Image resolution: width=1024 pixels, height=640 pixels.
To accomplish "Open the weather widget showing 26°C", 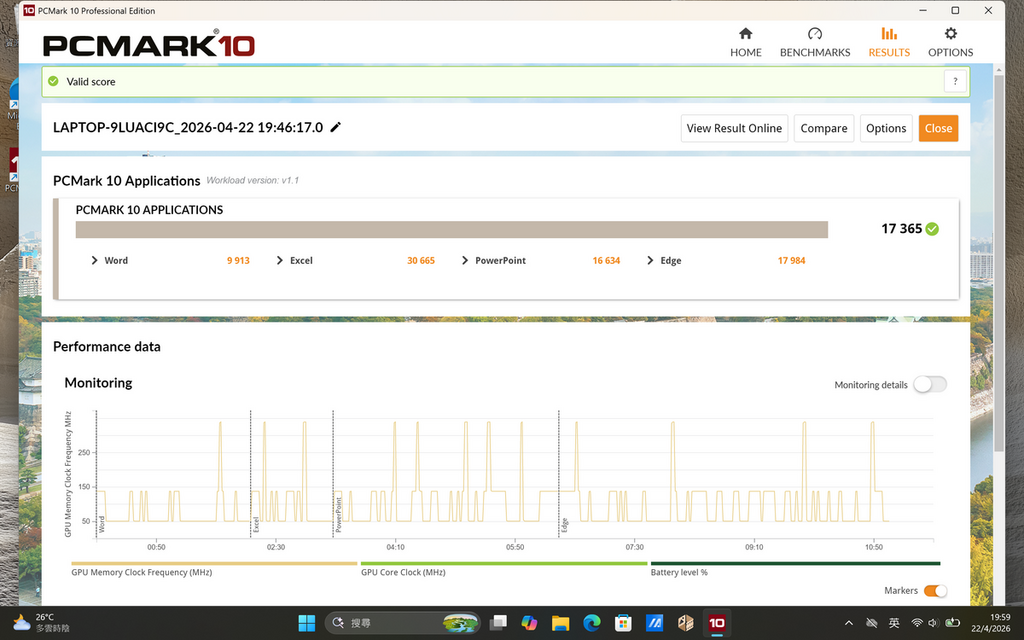I will tap(40, 623).
